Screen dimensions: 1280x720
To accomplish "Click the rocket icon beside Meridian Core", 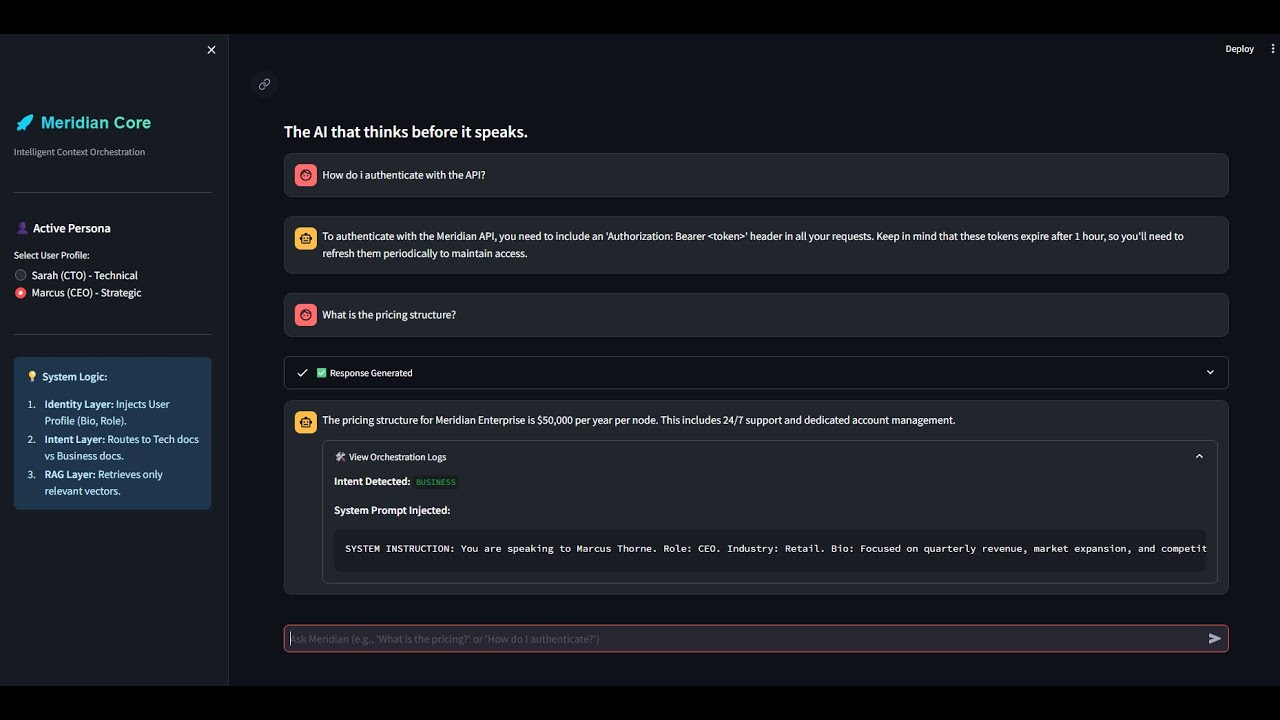I will 25,123.
